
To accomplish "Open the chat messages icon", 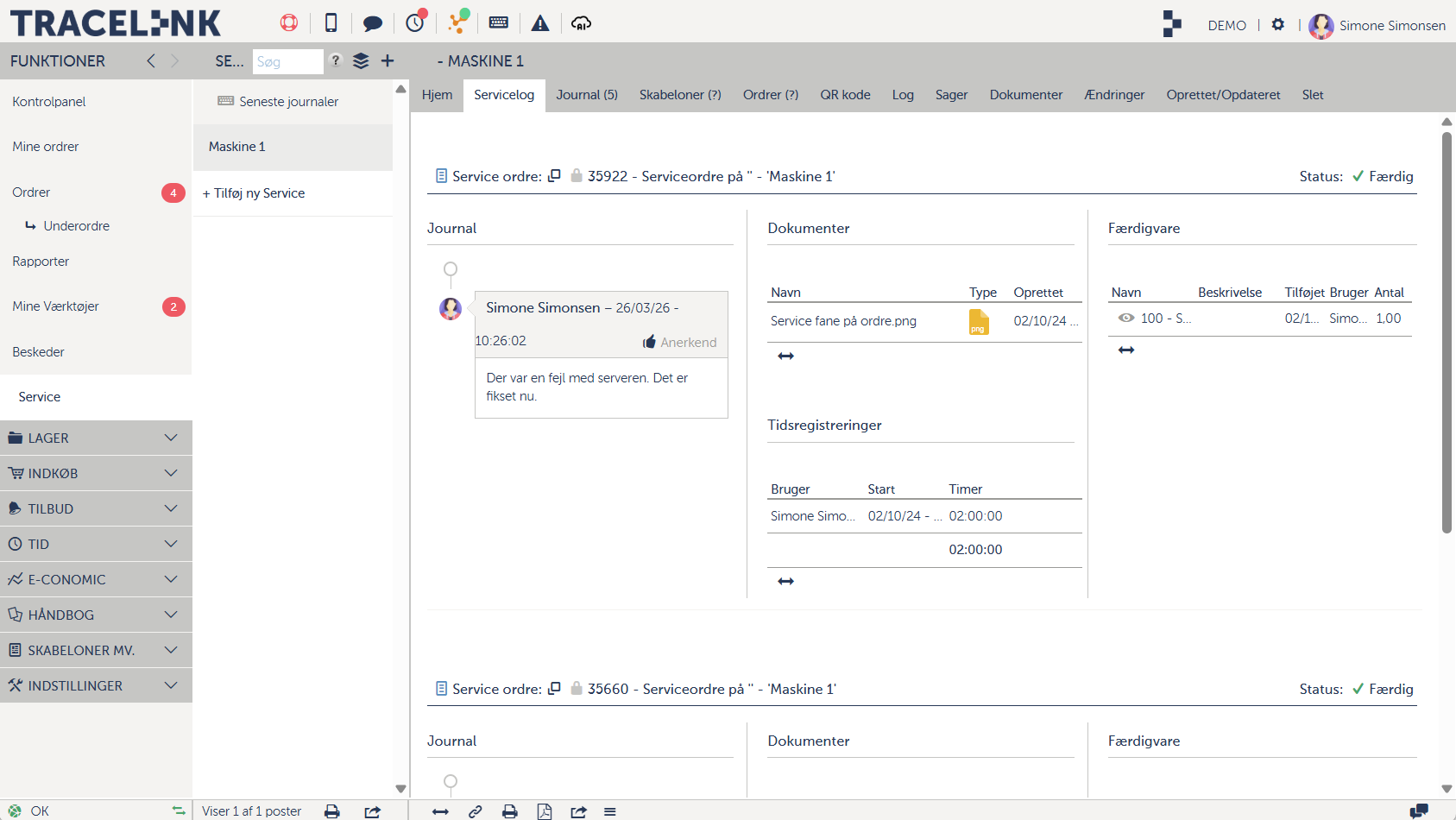I will pos(373,22).
